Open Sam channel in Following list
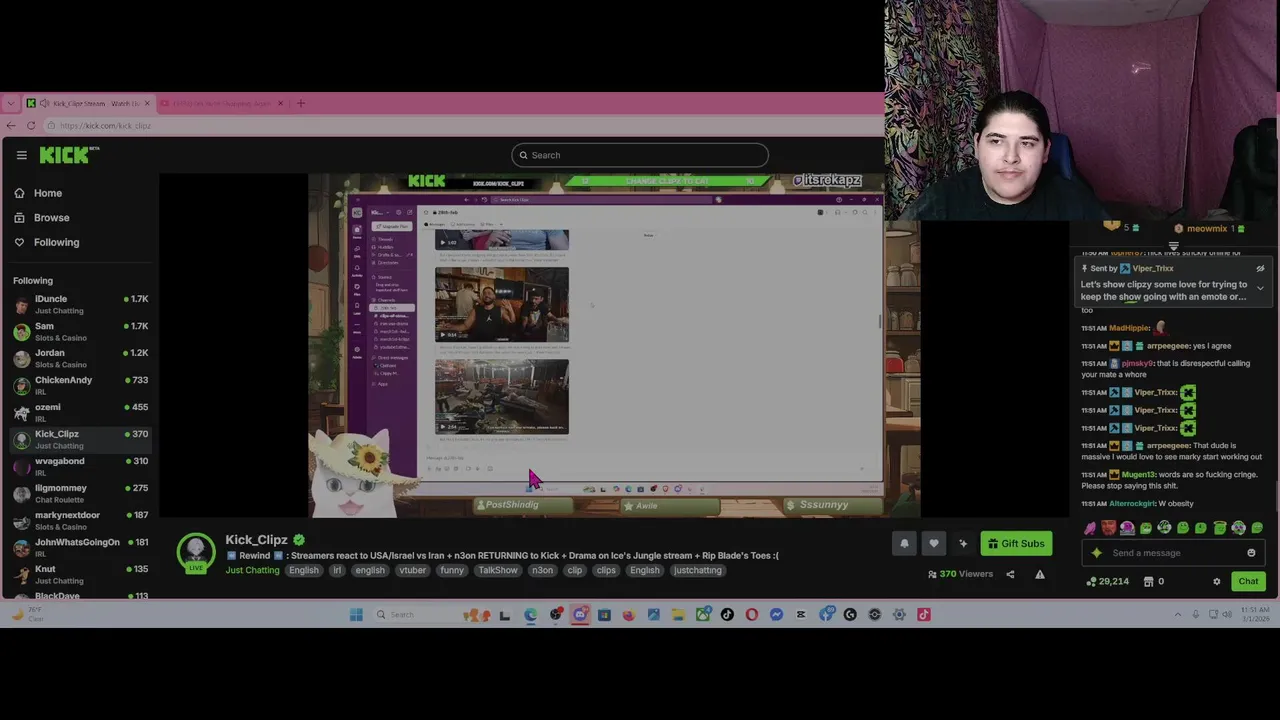1280x720 pixels. point(80,331)
